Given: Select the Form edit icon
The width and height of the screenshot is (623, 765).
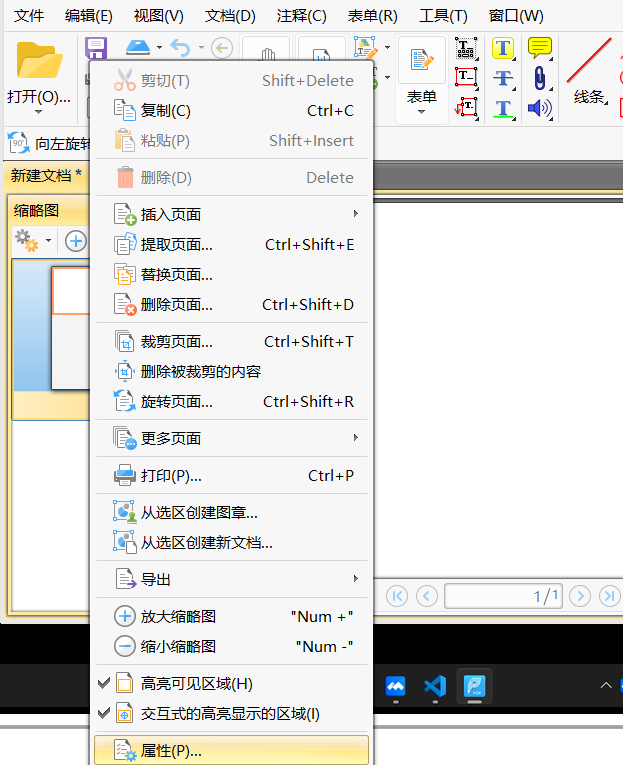Looking at the screenshot, I should pos(422,60).
